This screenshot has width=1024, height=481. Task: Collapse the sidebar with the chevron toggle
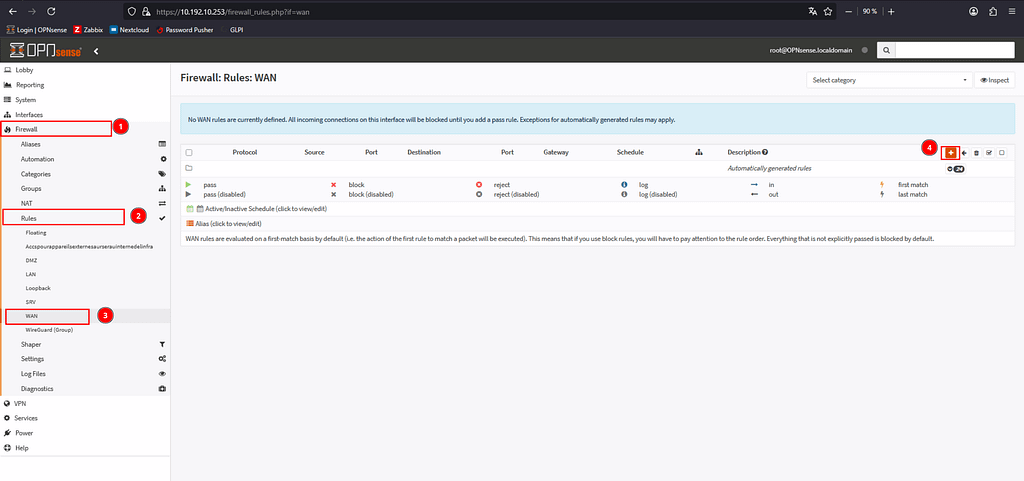pos(96,51)
